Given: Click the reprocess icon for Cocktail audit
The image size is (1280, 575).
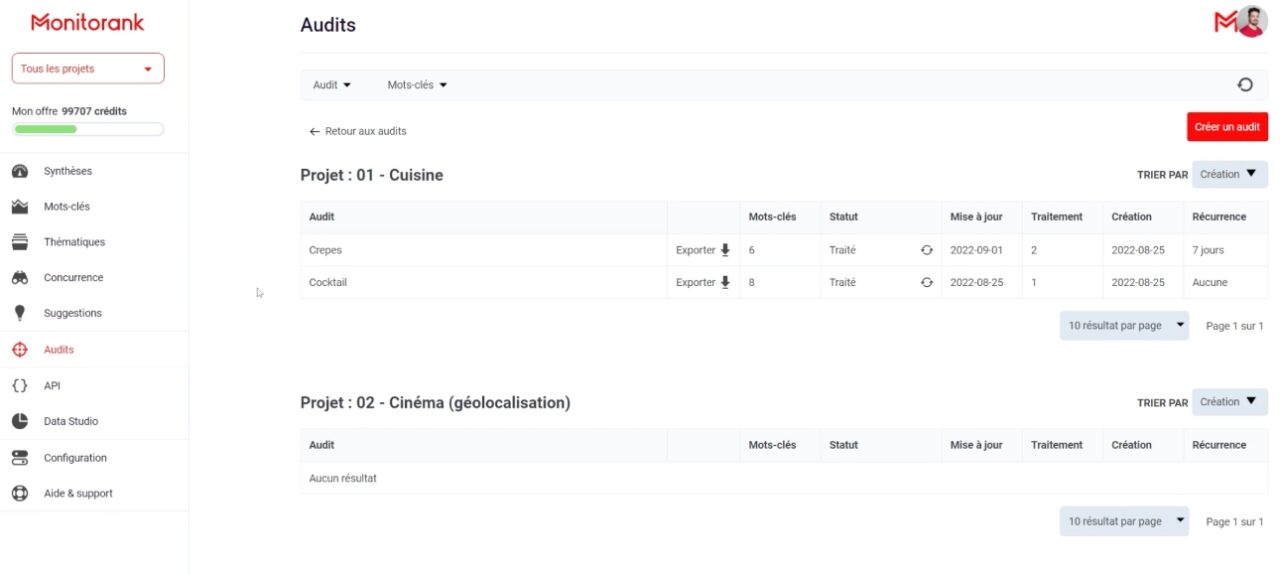Looking at the screenshot, I should coord(926,282).
